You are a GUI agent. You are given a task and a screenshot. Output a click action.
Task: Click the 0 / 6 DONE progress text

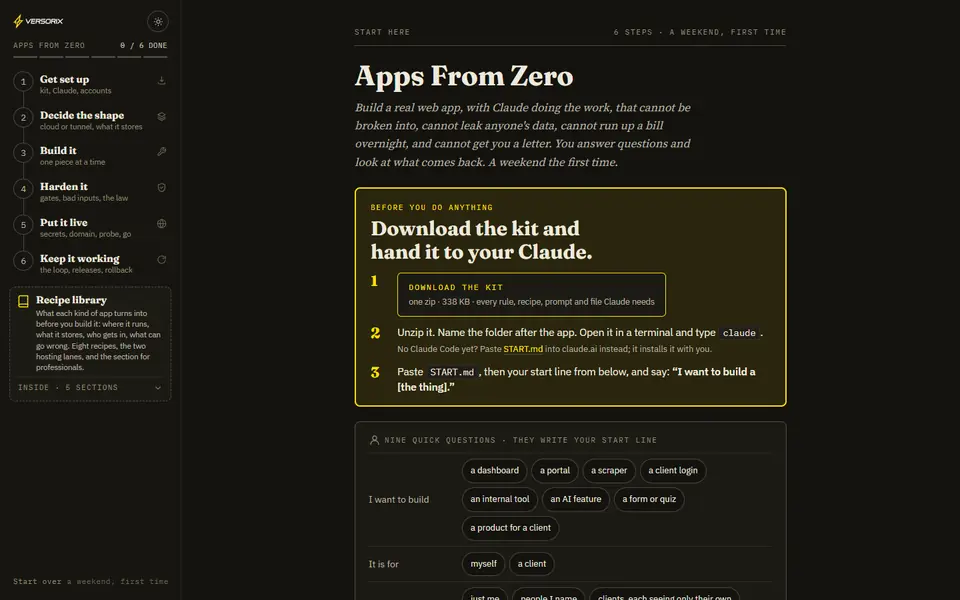tap(143, 45)
